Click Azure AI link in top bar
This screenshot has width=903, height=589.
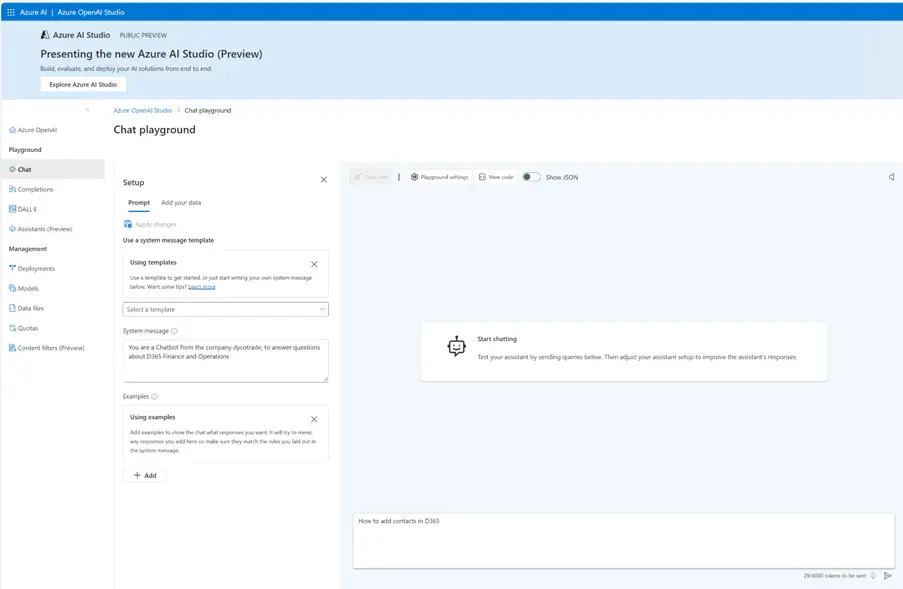(33, 12)
